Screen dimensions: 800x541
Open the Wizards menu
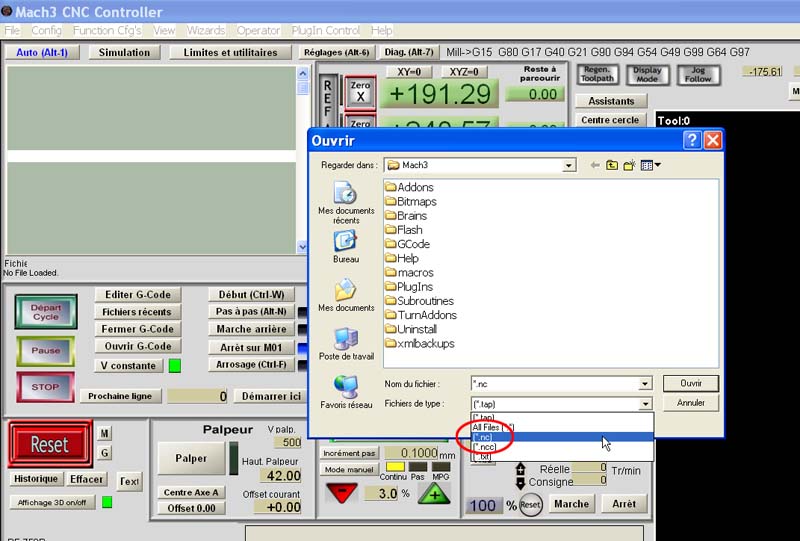click(x=206, y=31)
